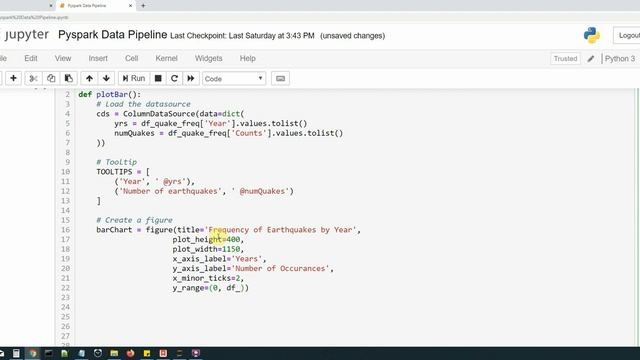Click the yrs = df_quake_freq['Year'] line

tap(211, 123)
